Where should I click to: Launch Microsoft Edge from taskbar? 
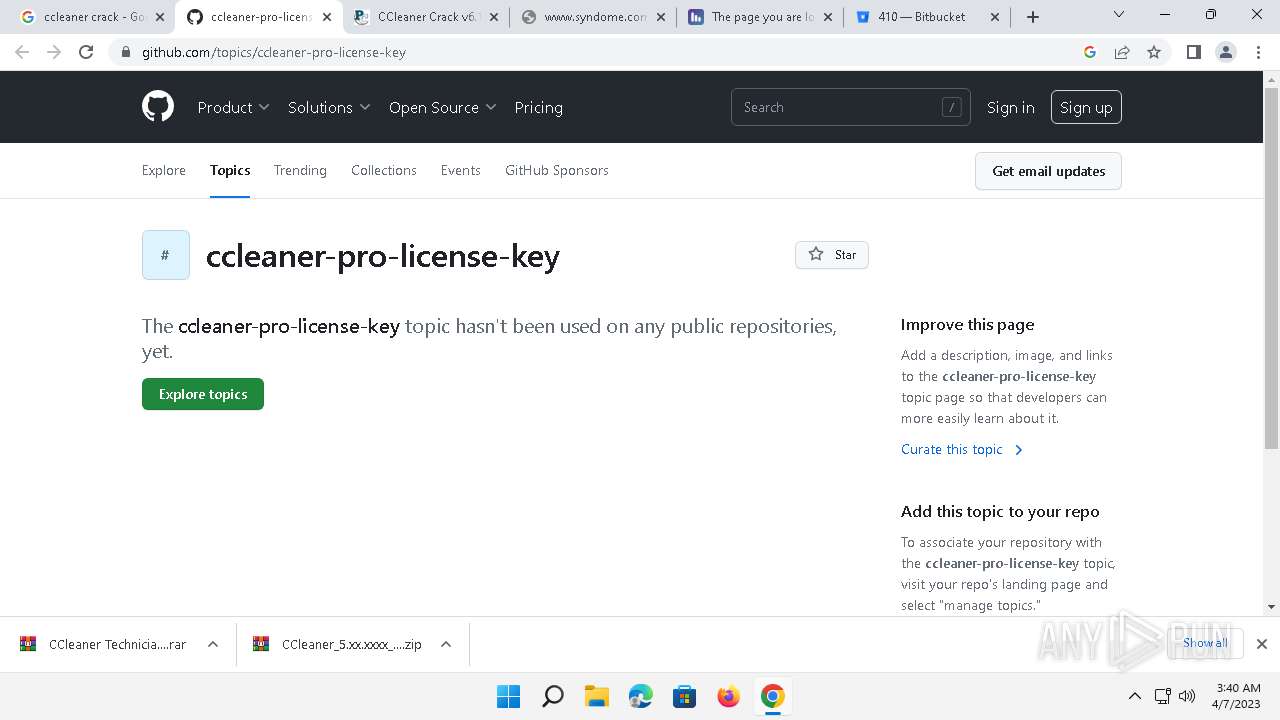click(x=641, y=696)
